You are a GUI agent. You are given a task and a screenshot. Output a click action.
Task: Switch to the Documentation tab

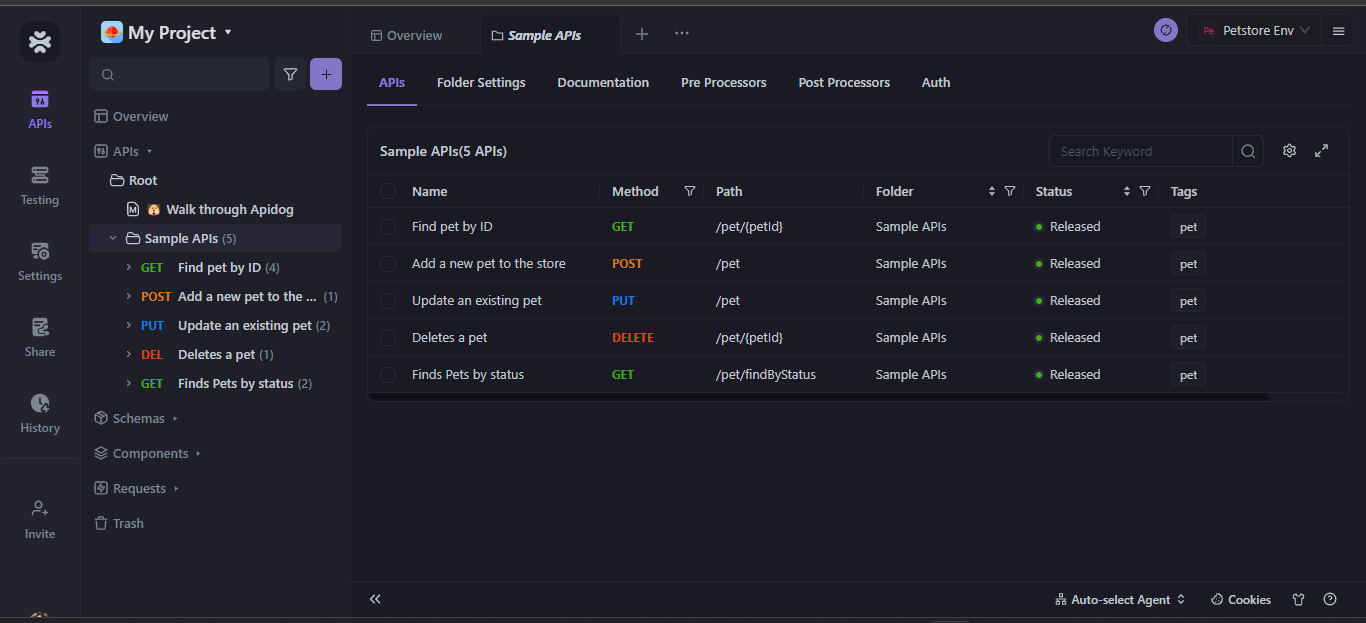(603, 83)
